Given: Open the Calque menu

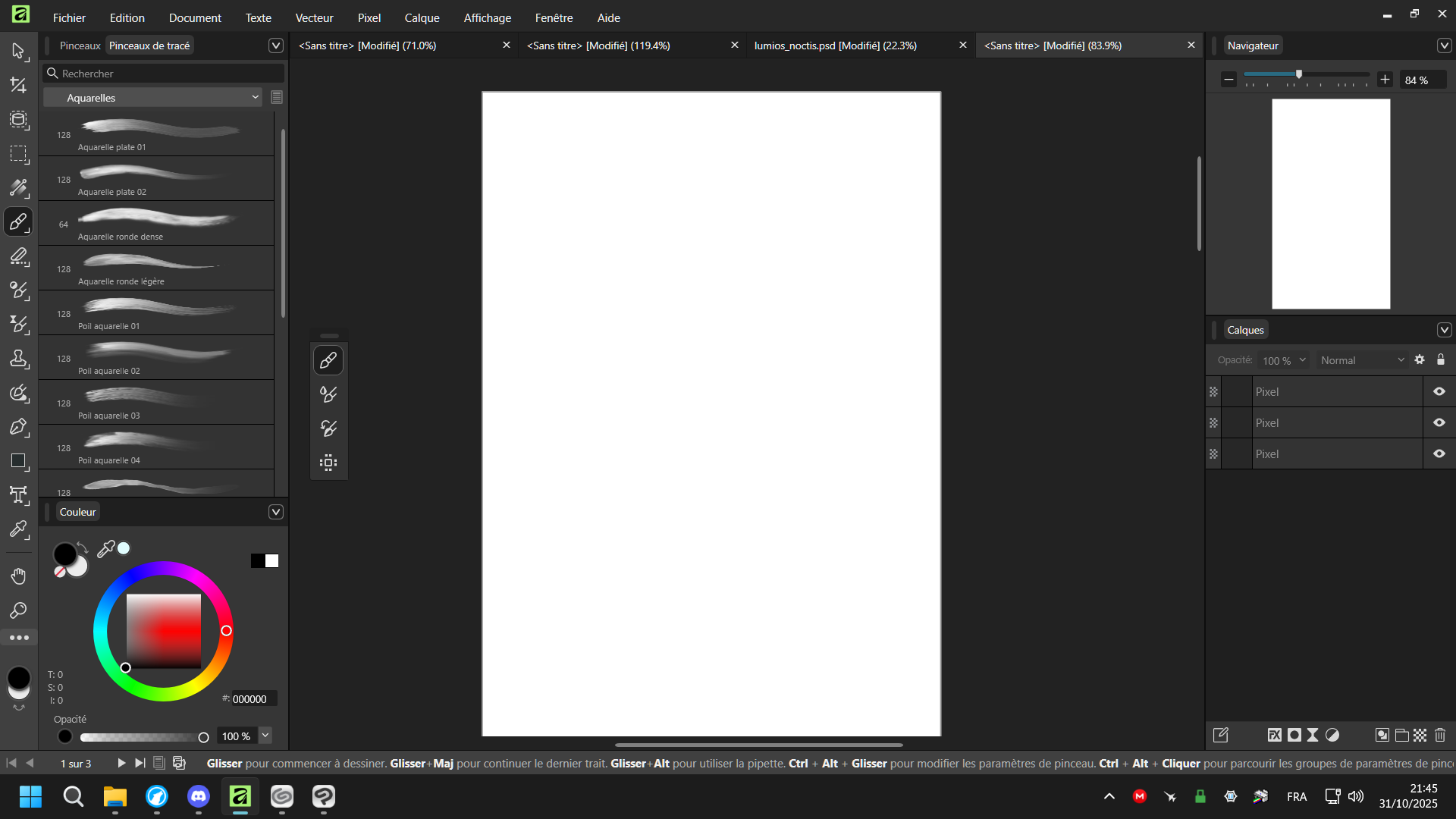Looking at the screenshot, I should [x=422, y=17].
